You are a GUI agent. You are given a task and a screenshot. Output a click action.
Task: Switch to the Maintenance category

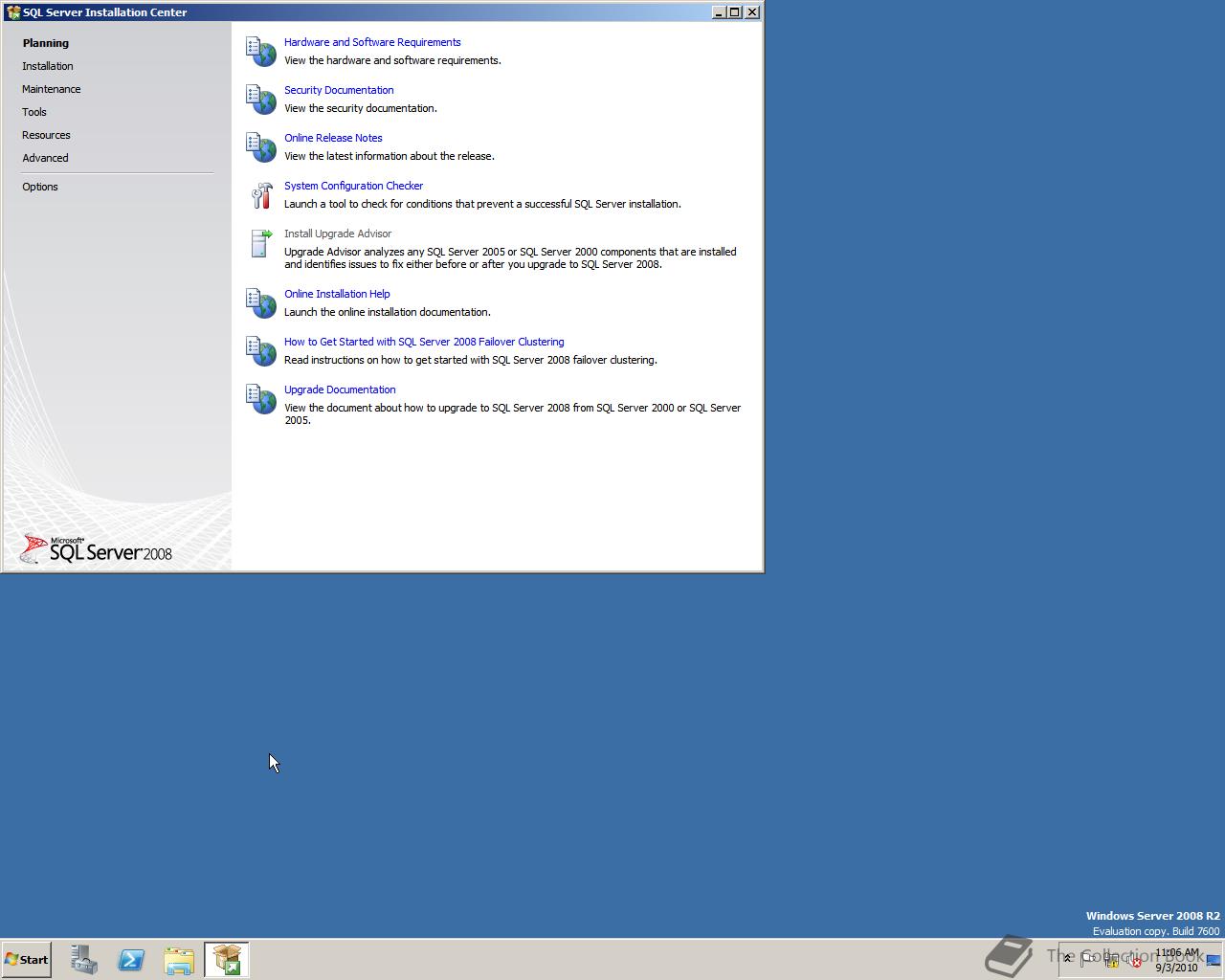point(52,89)
